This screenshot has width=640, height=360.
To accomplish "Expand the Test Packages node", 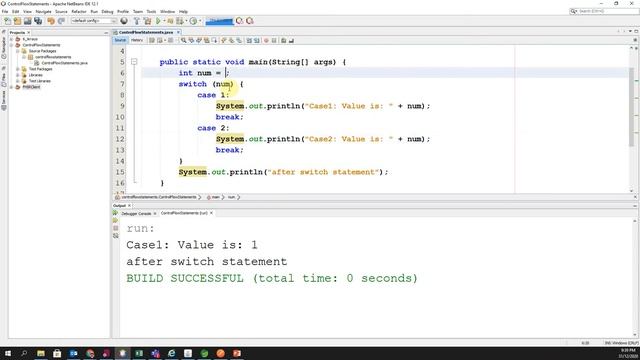I will click(x=18, y=69).
